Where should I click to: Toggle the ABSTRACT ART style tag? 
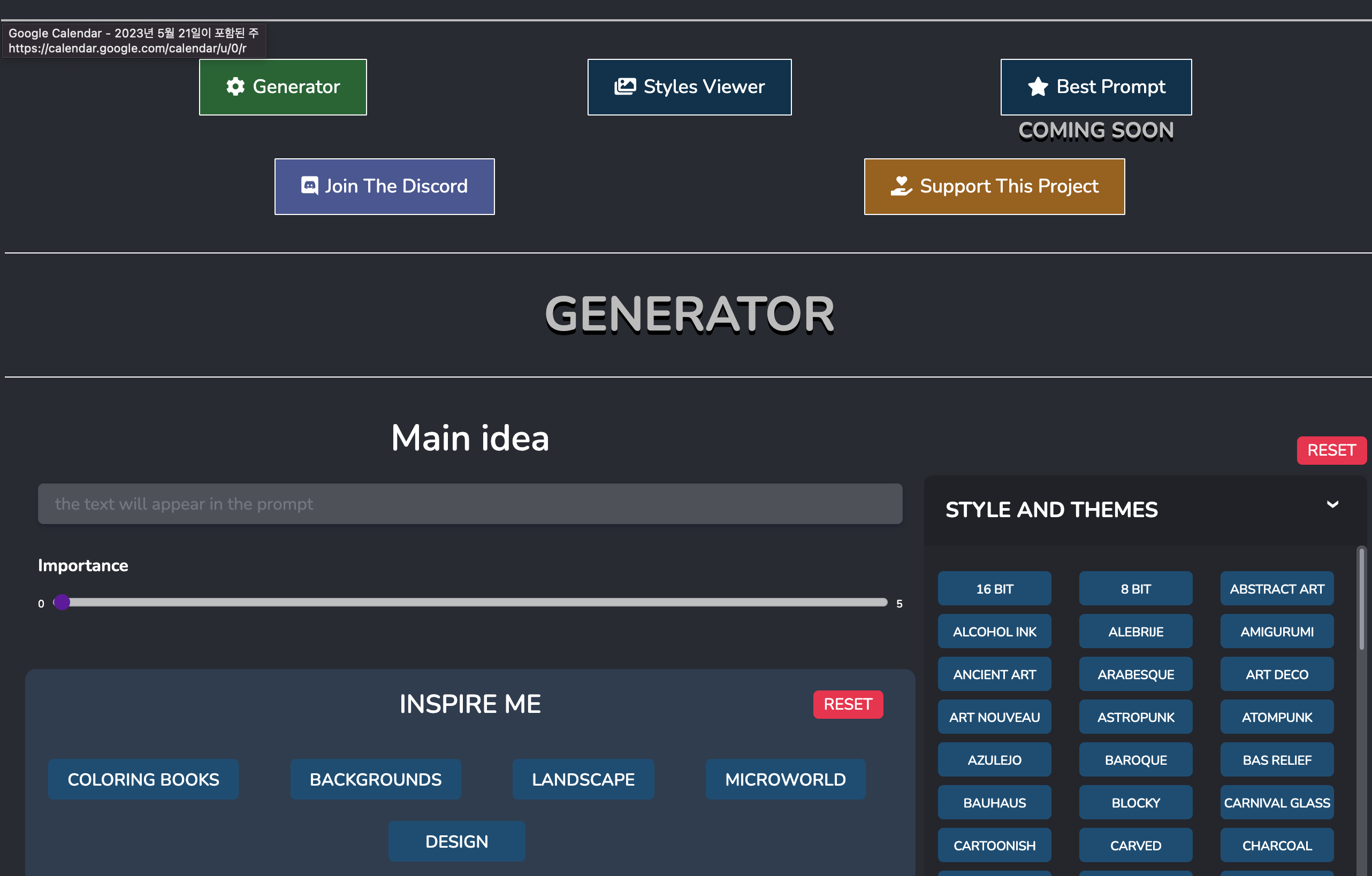pos(1276,589)
